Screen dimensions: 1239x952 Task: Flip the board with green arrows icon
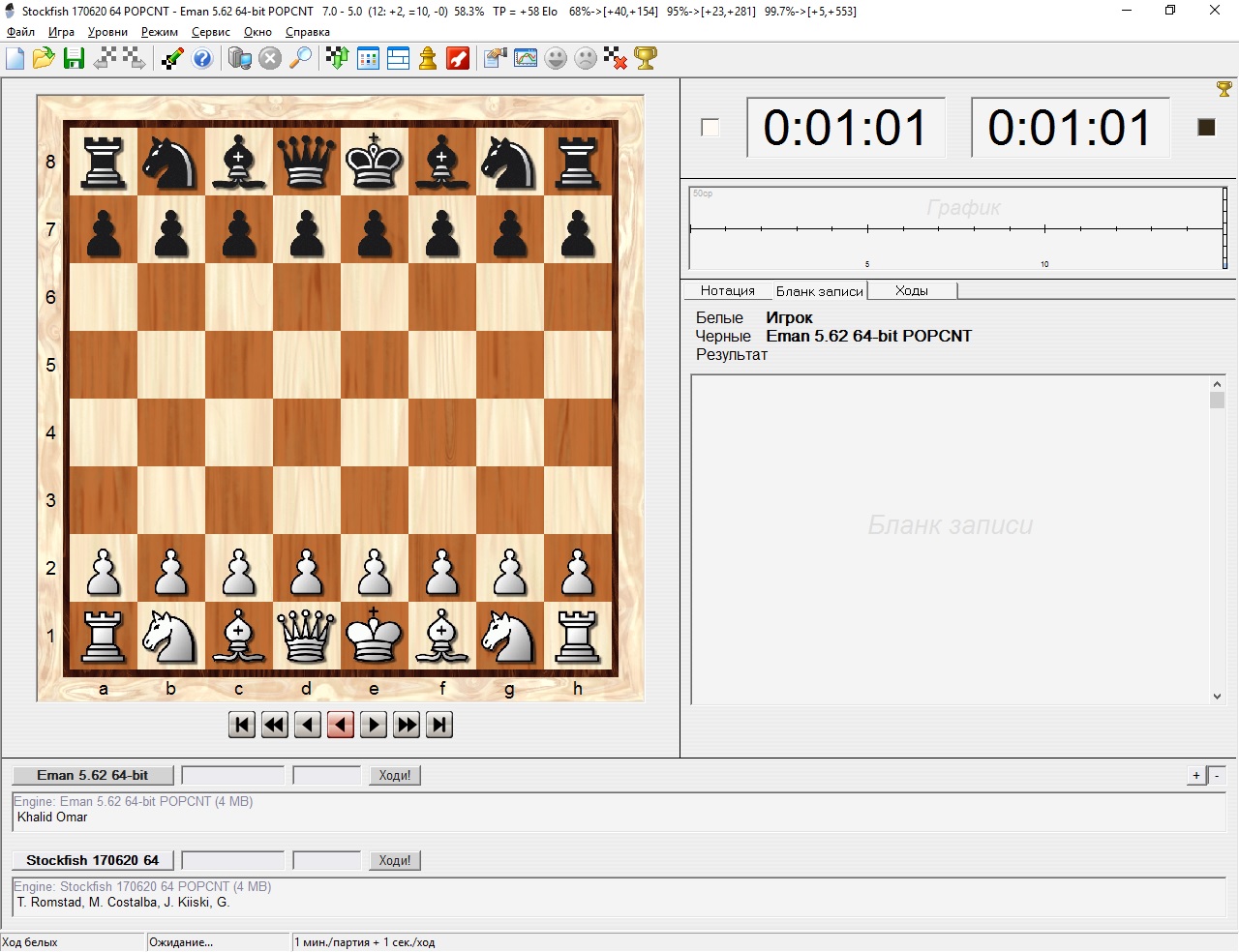click(x=337, y=59)
